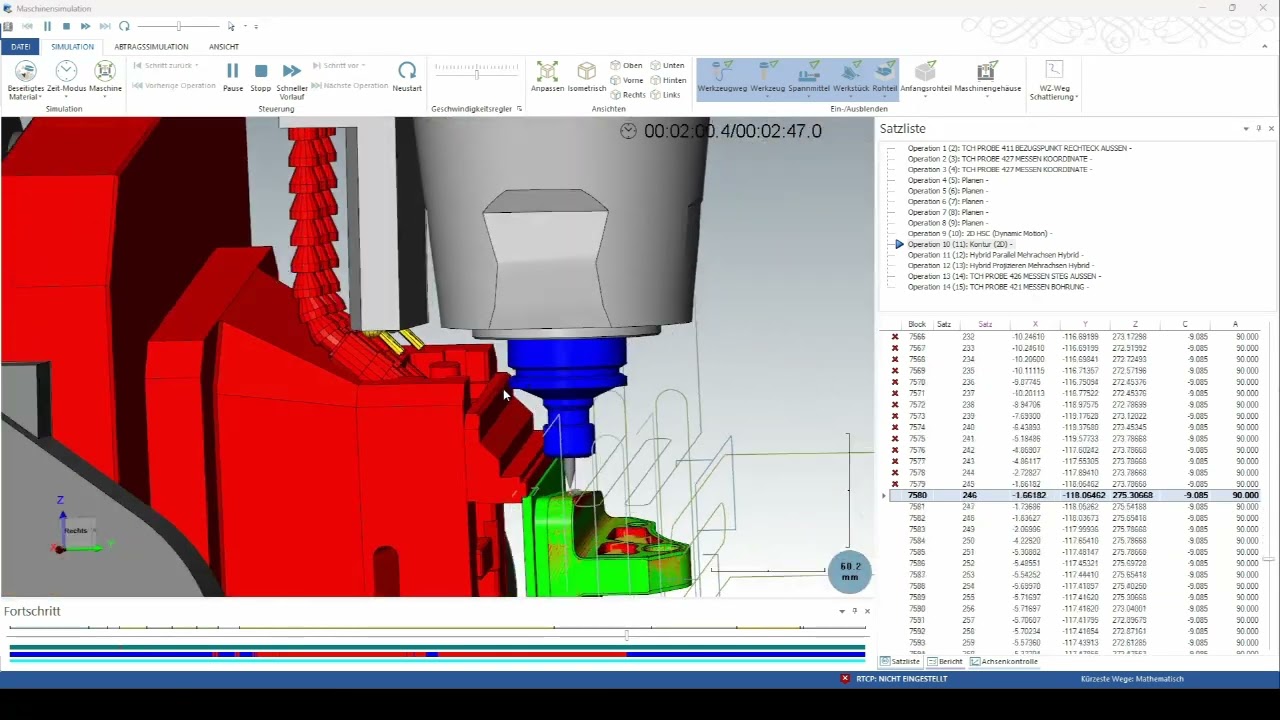1280x720 pixels.
Task: Click fast forward in quick access toolbar
Action: click(x=85, y=26)
